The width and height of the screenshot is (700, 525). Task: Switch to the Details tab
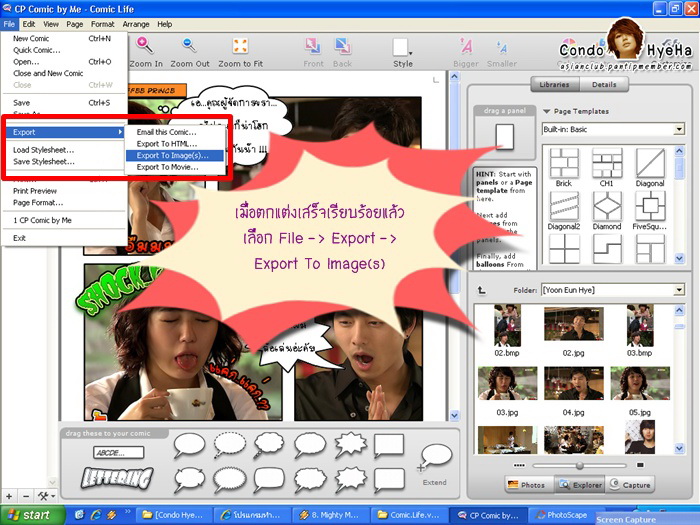(x=604, y=84)
